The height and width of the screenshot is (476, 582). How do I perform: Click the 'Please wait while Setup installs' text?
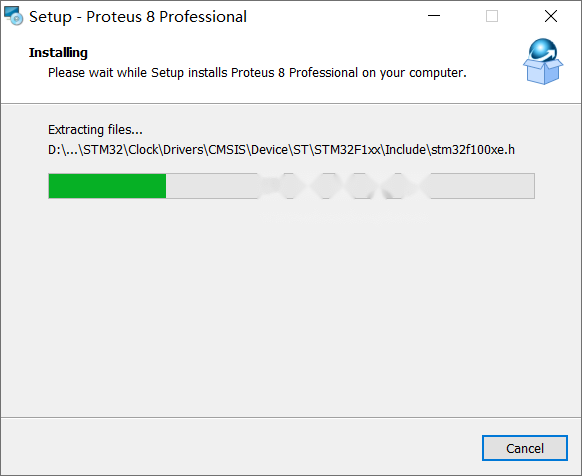[x=139, y=73]
